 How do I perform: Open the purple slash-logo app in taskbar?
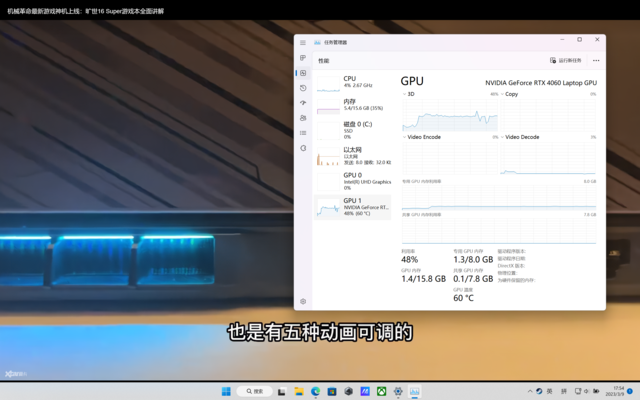tap(365, 391)
